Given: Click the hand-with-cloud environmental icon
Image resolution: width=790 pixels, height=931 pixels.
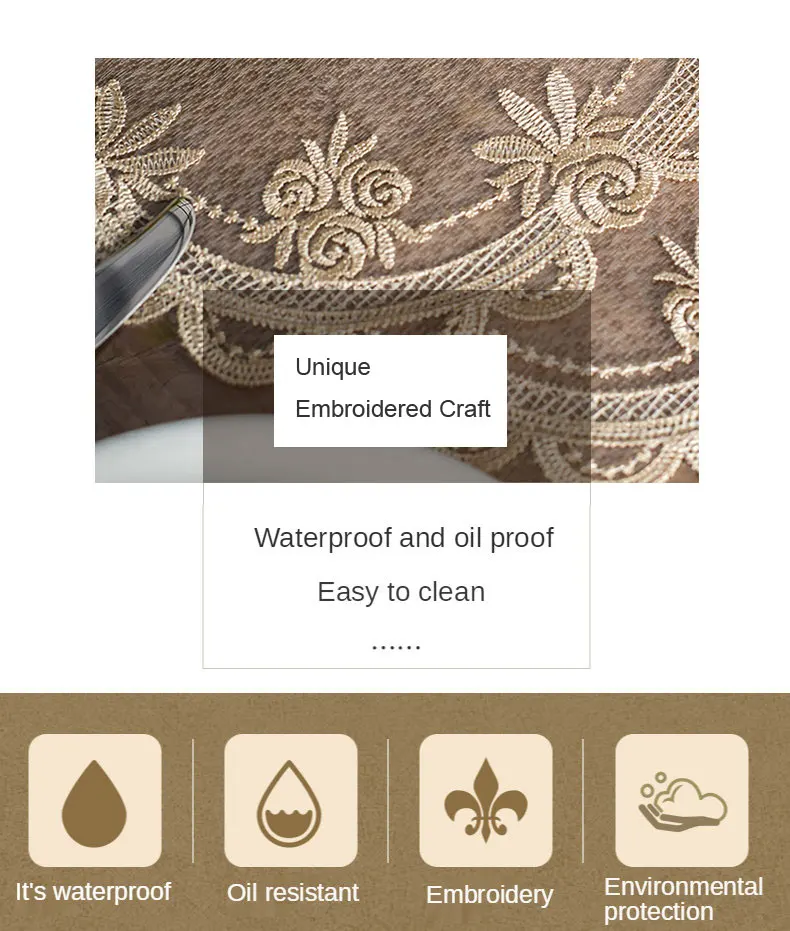Looking at the screenshot, I should [682, 800].
